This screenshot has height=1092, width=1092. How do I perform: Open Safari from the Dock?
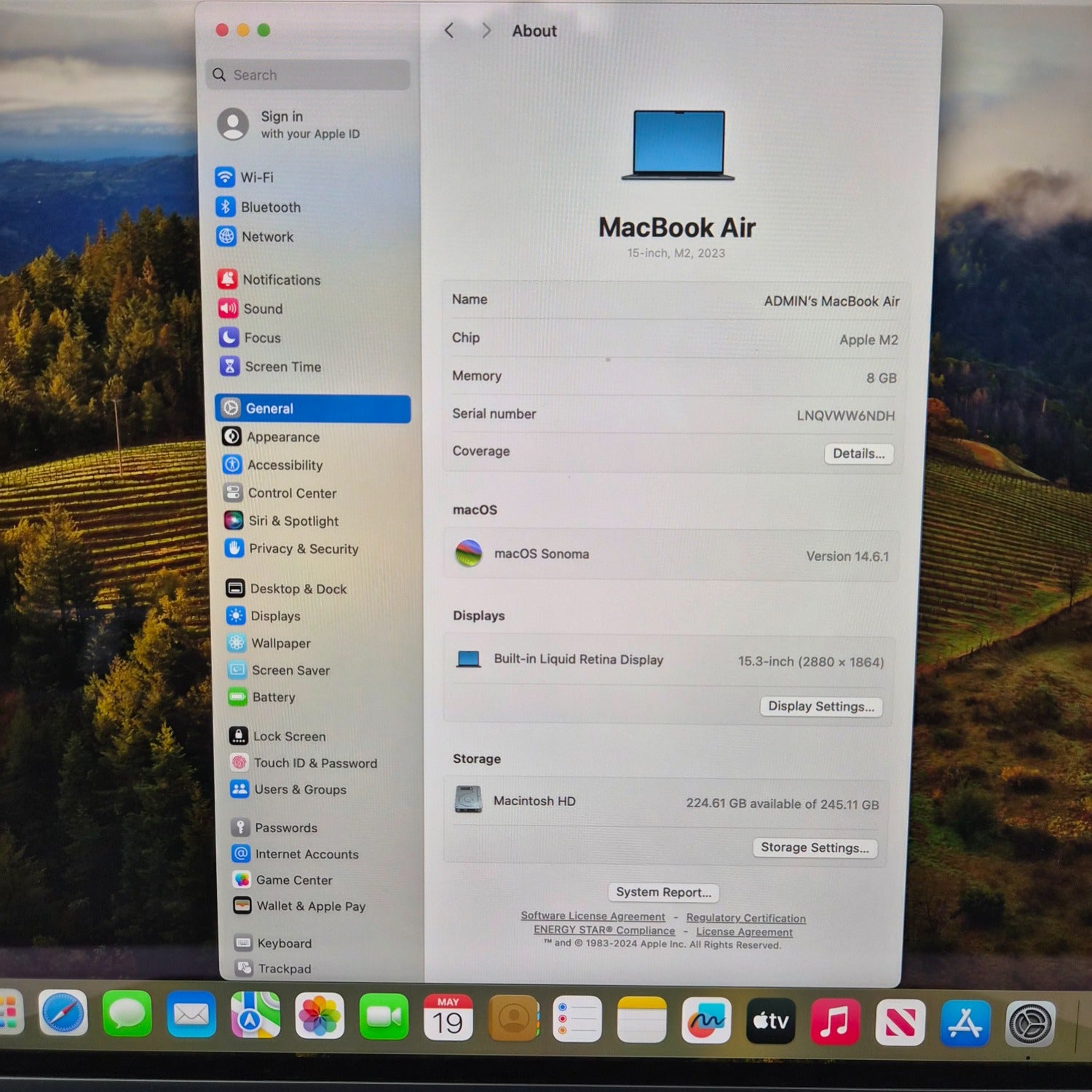point(63,1013)
